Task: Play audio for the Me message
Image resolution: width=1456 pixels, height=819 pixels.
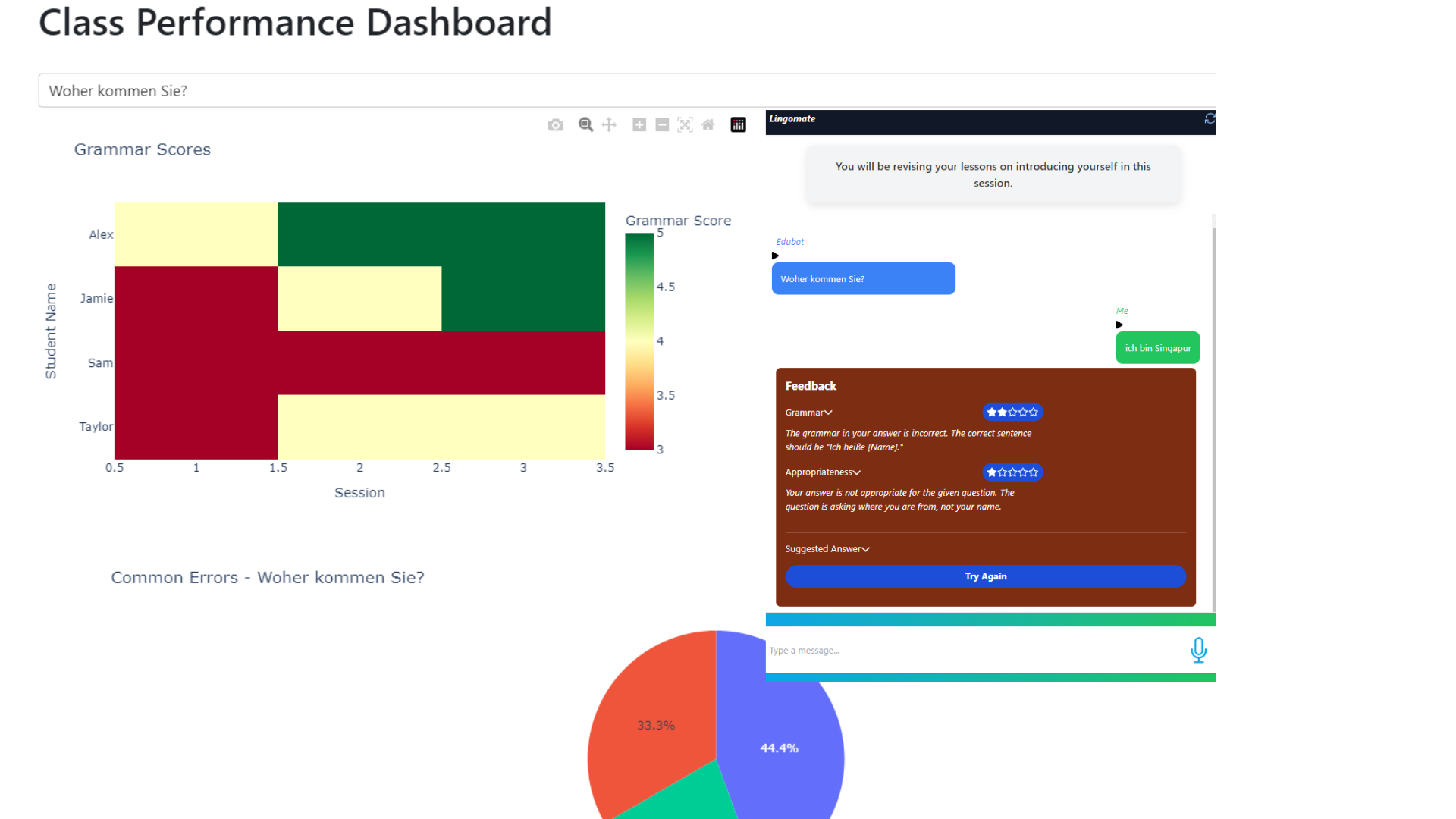Action: click(x=1119, y=325)
